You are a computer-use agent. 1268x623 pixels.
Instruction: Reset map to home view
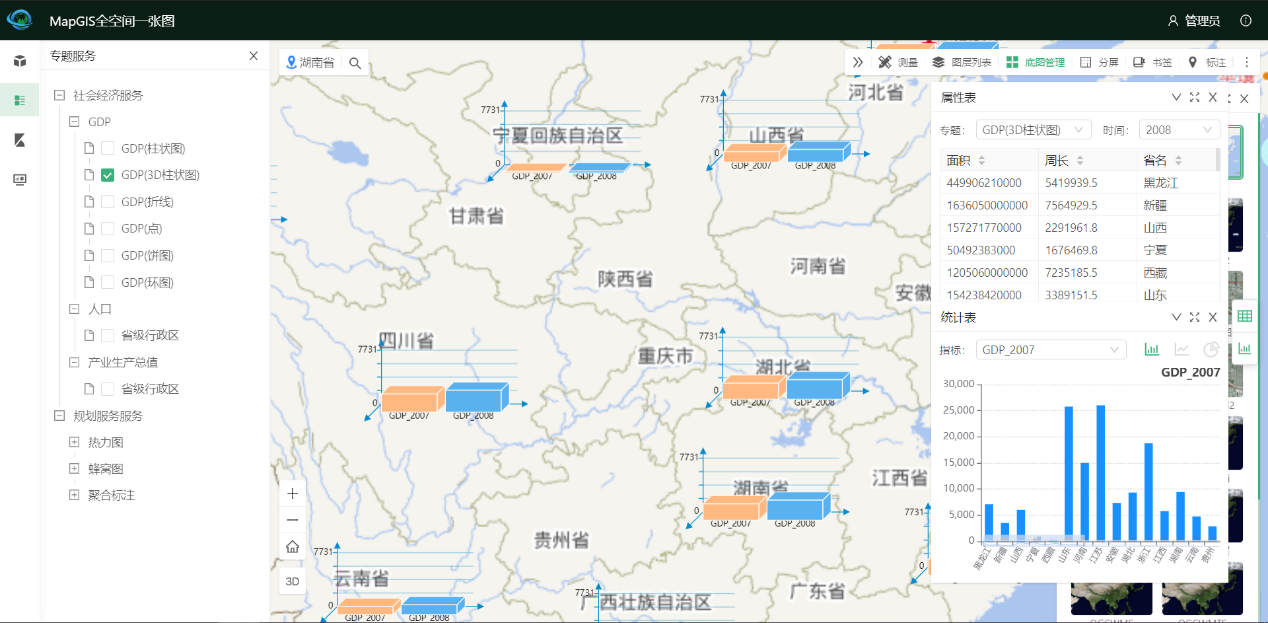292,546
